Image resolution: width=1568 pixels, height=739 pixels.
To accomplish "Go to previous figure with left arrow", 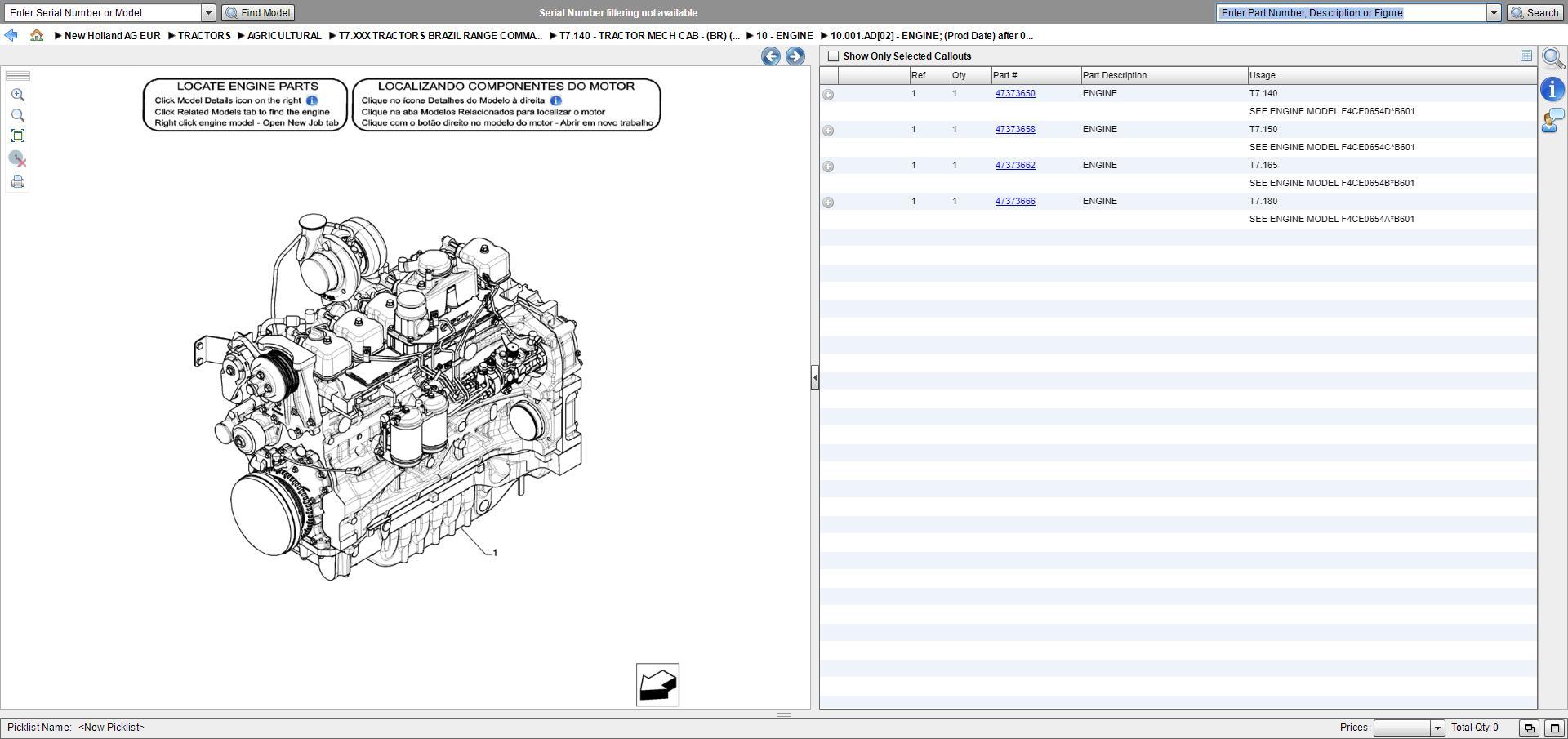I will click(770, 56).
